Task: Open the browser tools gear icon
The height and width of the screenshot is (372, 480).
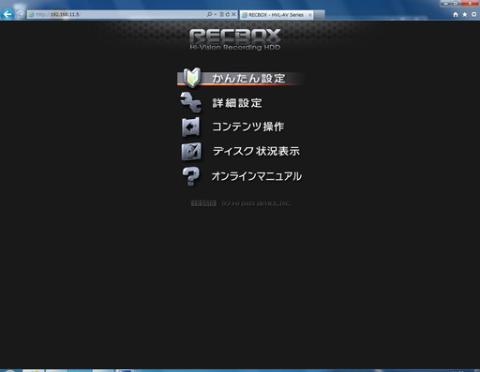Action: pos(474,14)
